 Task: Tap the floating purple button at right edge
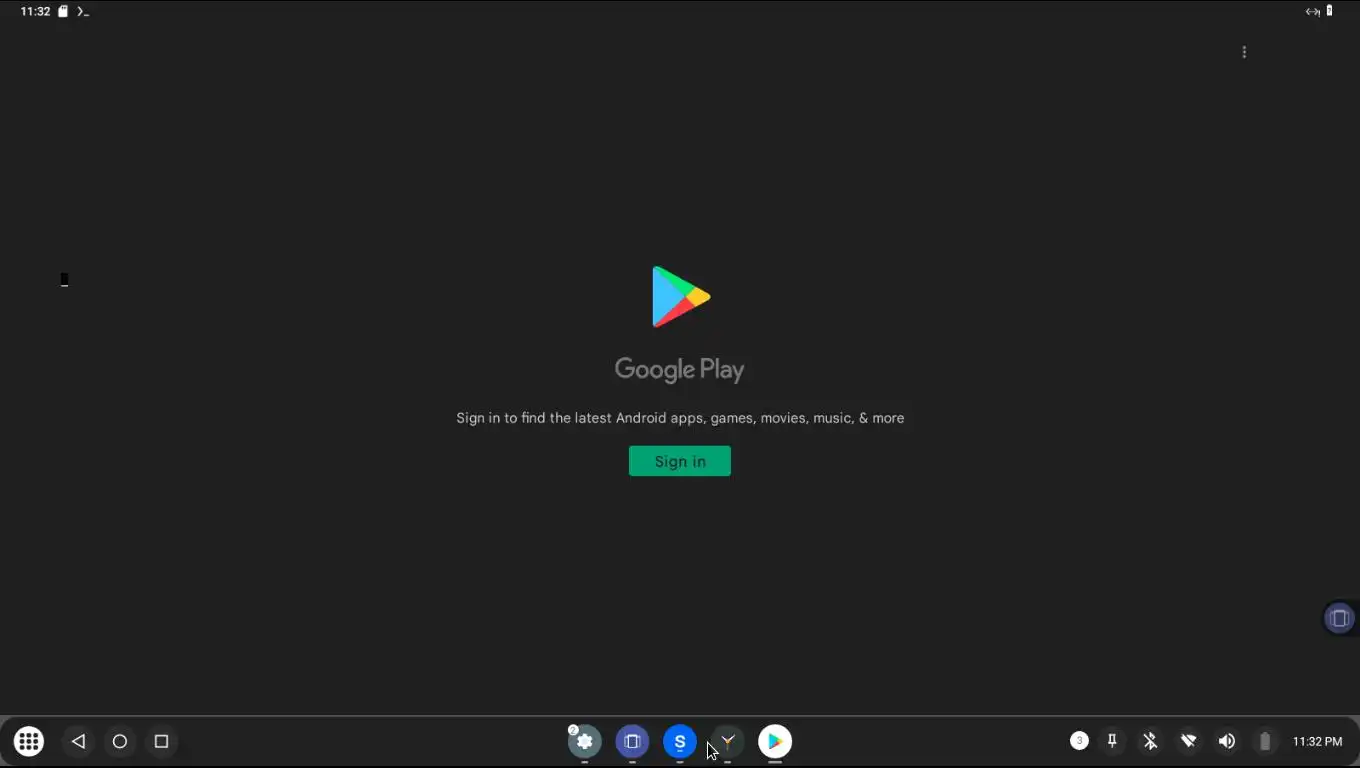(1339, 618)
